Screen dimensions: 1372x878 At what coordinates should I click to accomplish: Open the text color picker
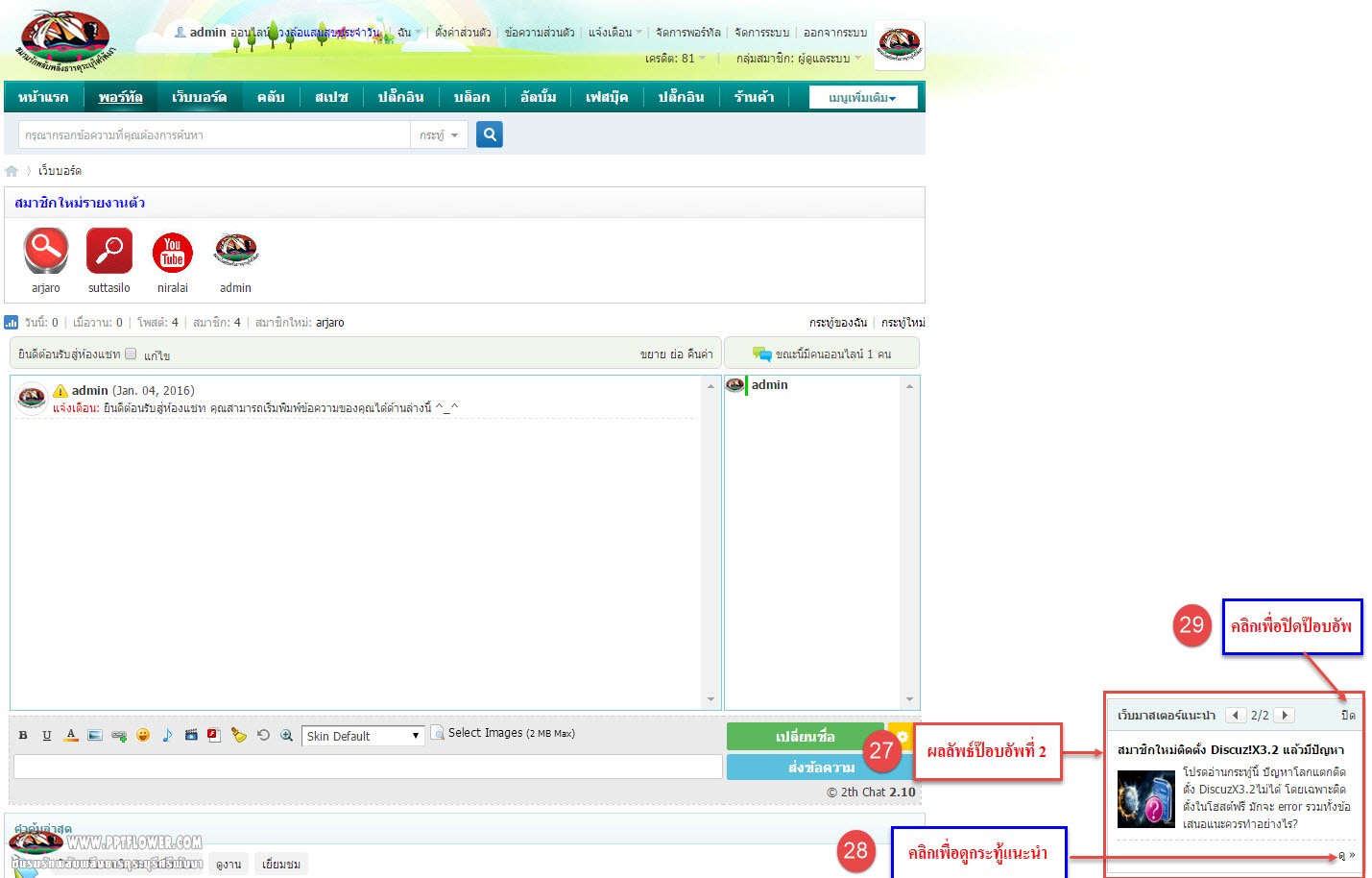[71, 736]
